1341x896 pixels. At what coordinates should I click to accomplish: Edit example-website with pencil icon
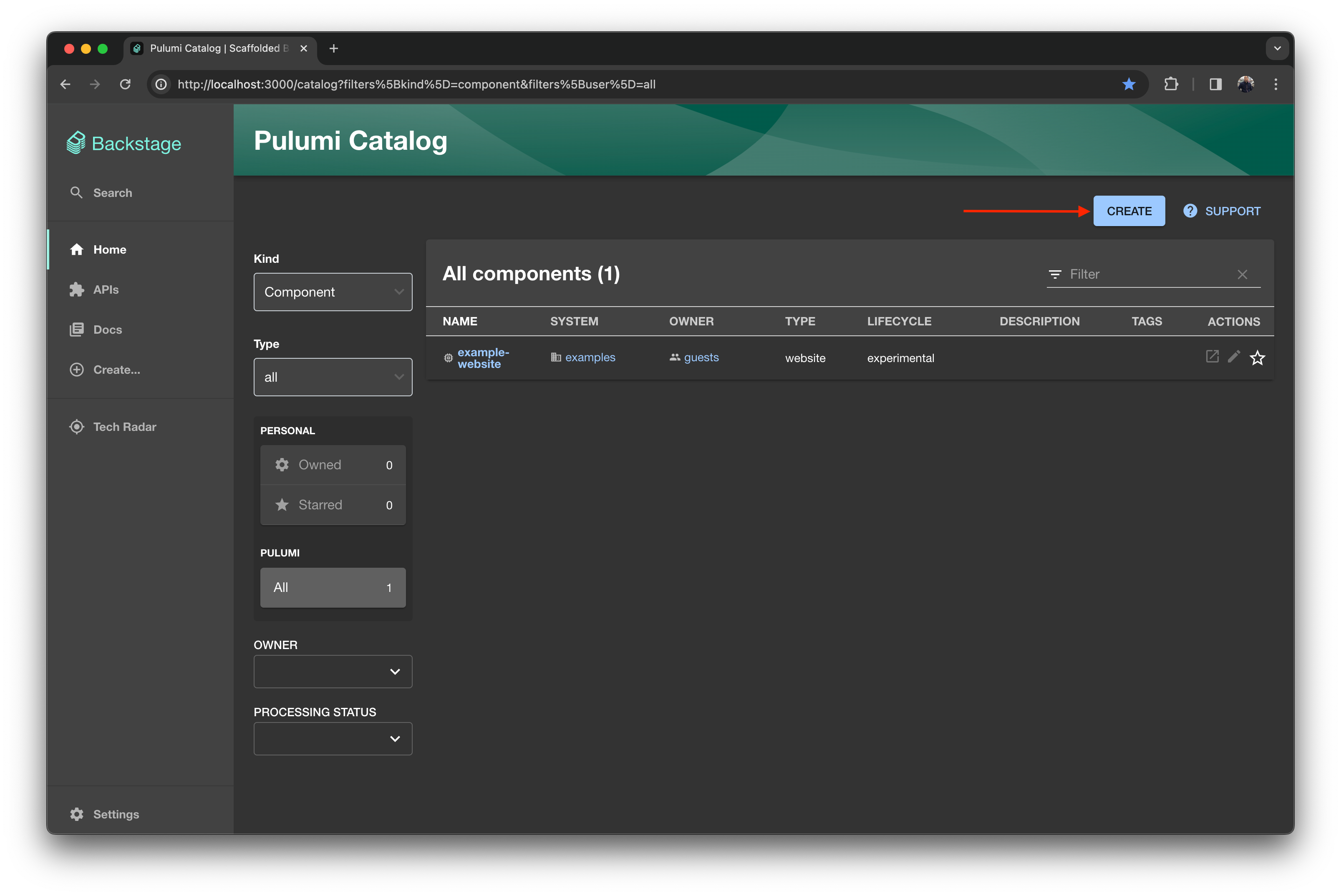click(x=1234, y=357)
